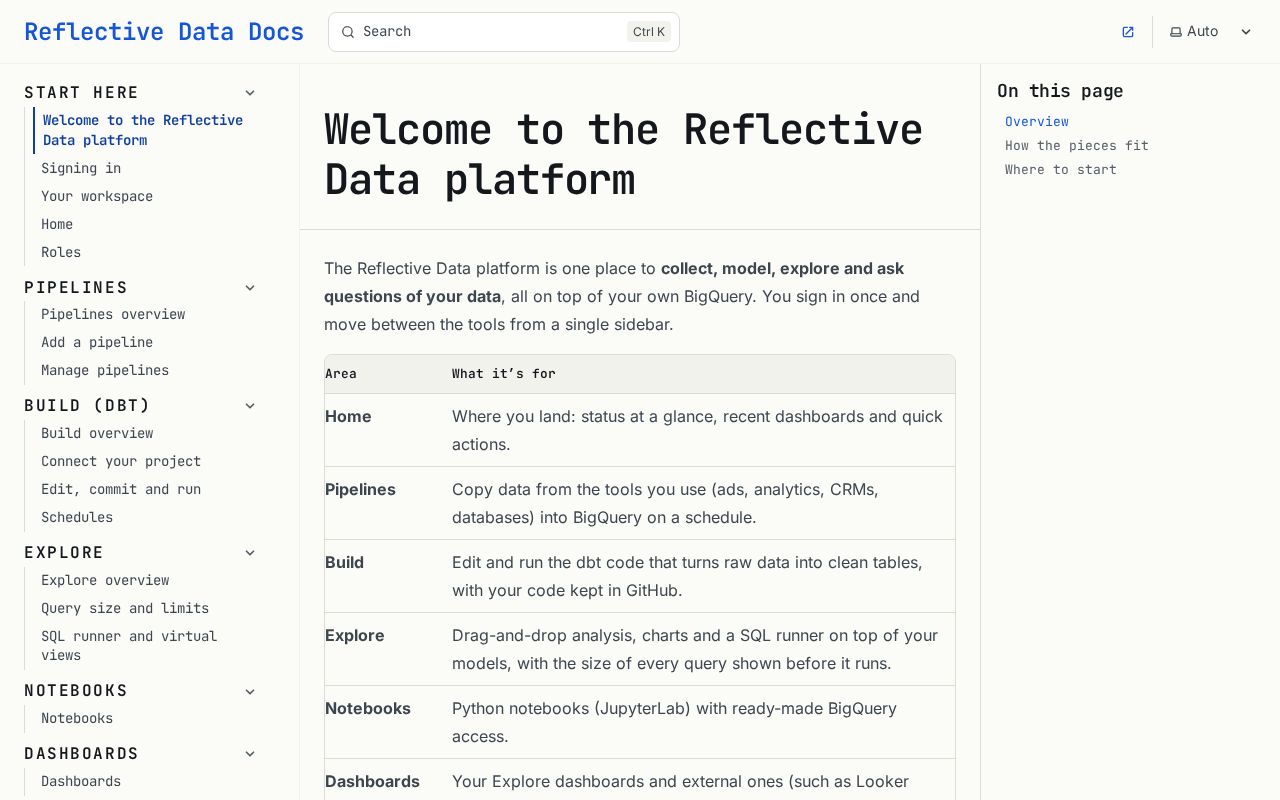Image resolution: width=1280 pixels, height=800 pixels.
Task: Open Build overview page
Action: pos(97,433)
